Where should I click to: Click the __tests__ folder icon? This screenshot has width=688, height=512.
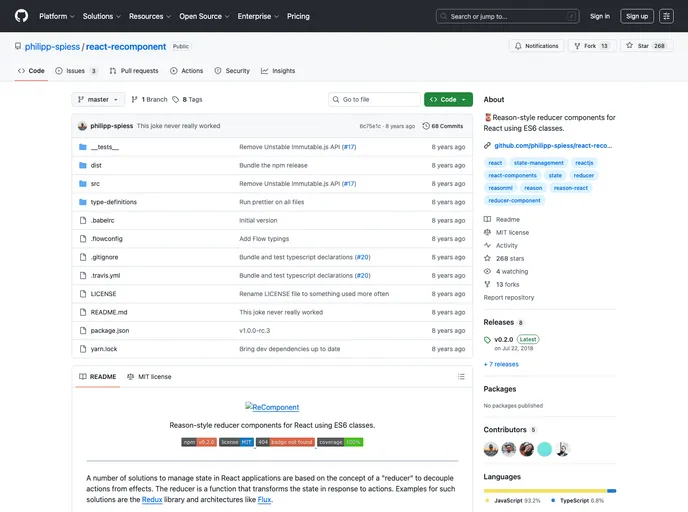[82, 147]
